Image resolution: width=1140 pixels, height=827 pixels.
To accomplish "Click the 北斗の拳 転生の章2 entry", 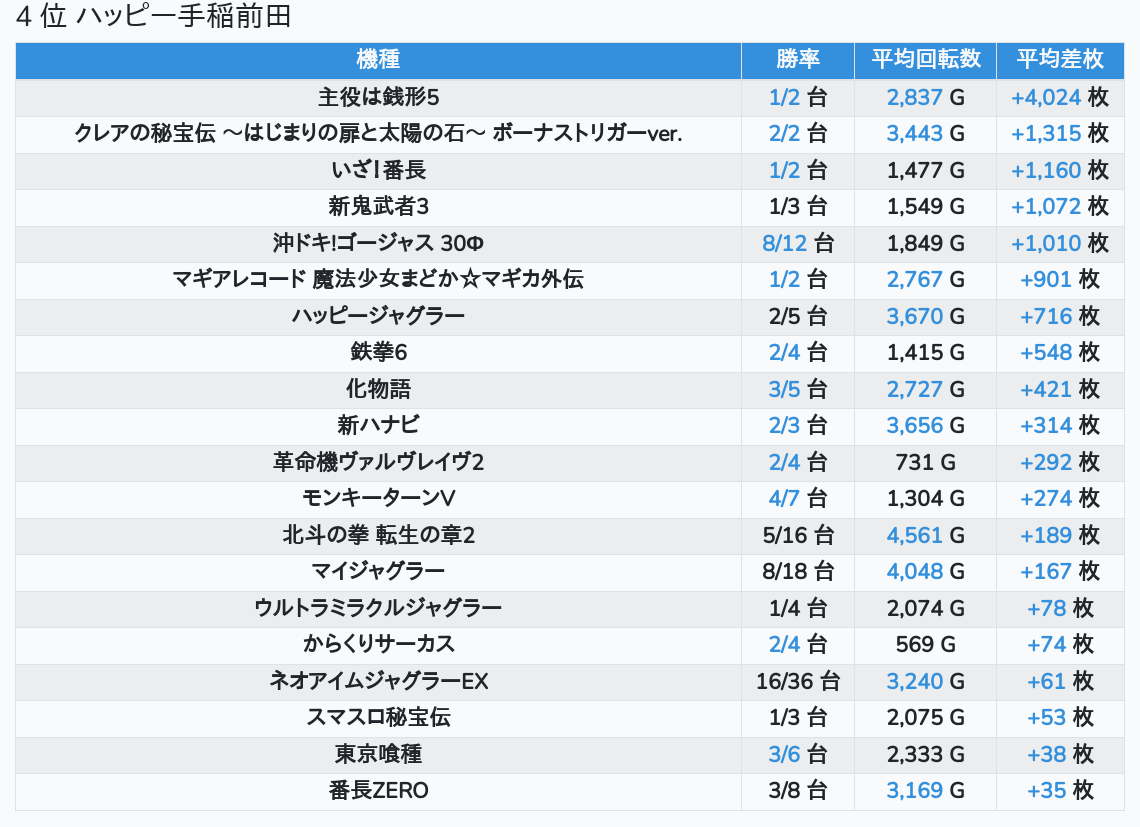I will tap(378, 535).
